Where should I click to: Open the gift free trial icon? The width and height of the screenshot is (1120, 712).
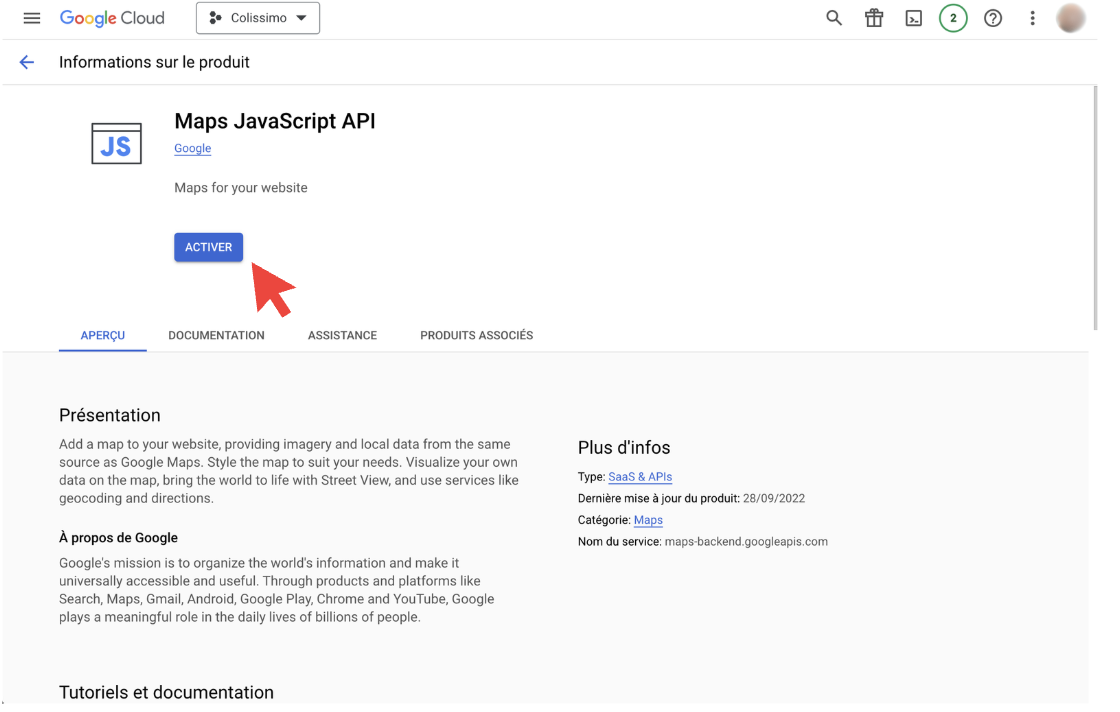[874, 18]
